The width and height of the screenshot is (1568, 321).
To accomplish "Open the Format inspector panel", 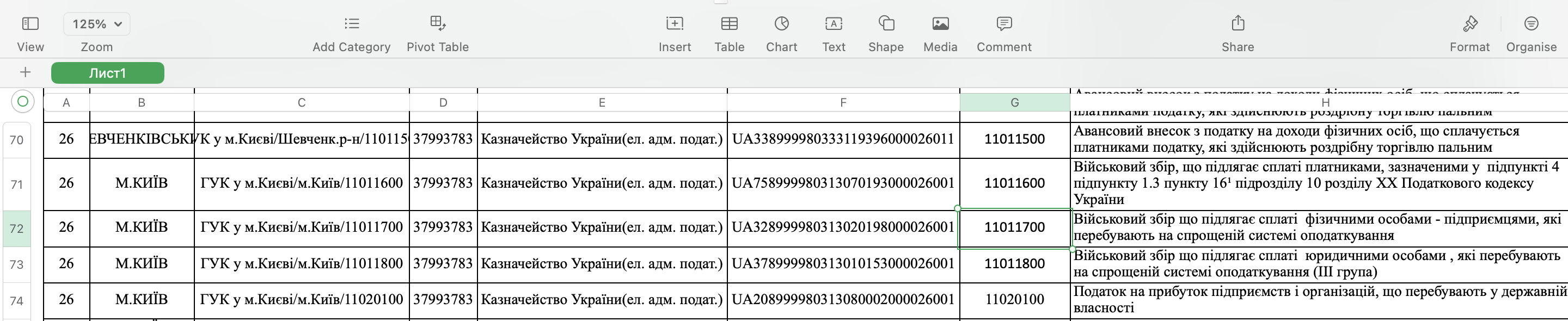I will tap(1469, 24).
